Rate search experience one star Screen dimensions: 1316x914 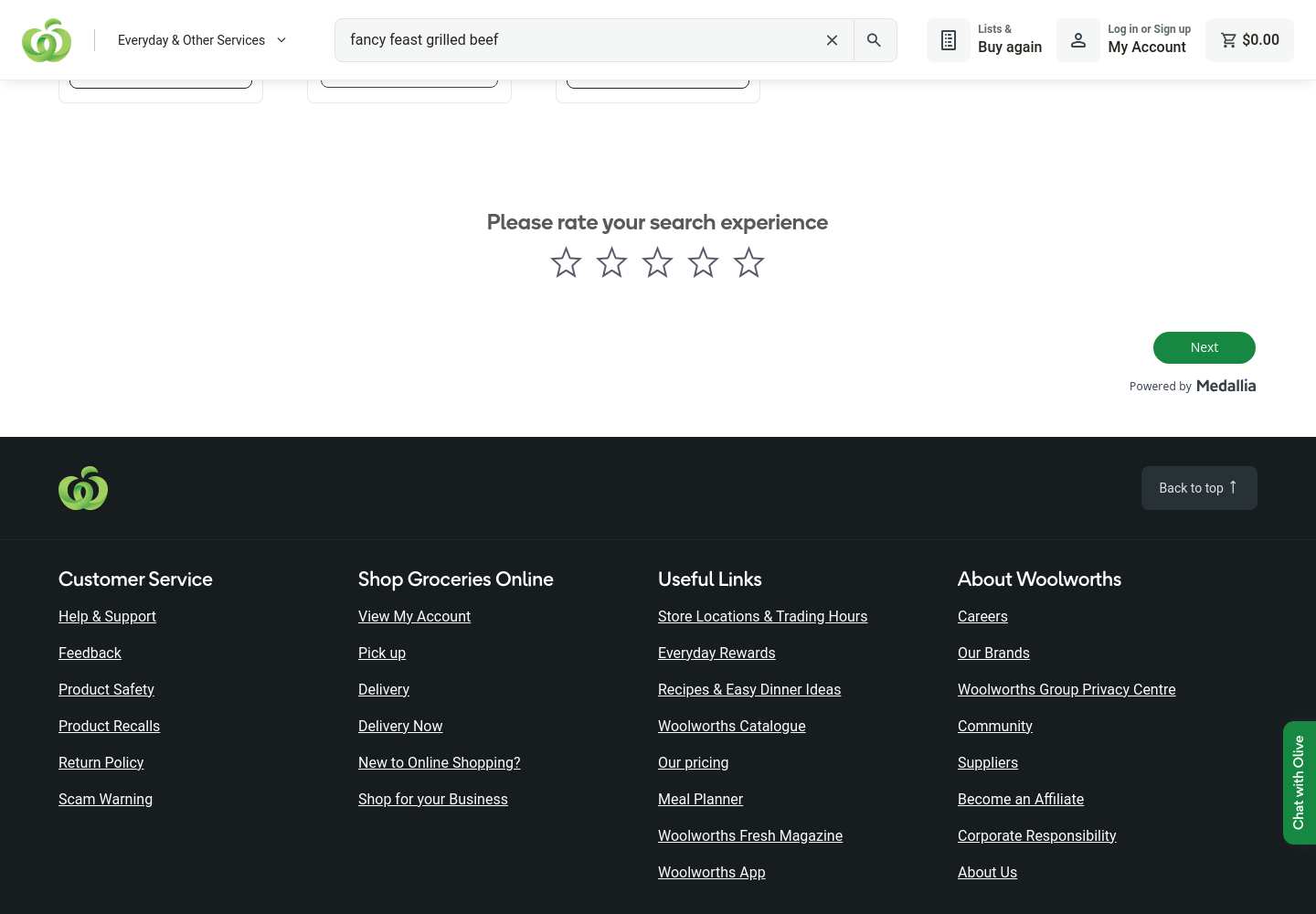coord(567,263)
